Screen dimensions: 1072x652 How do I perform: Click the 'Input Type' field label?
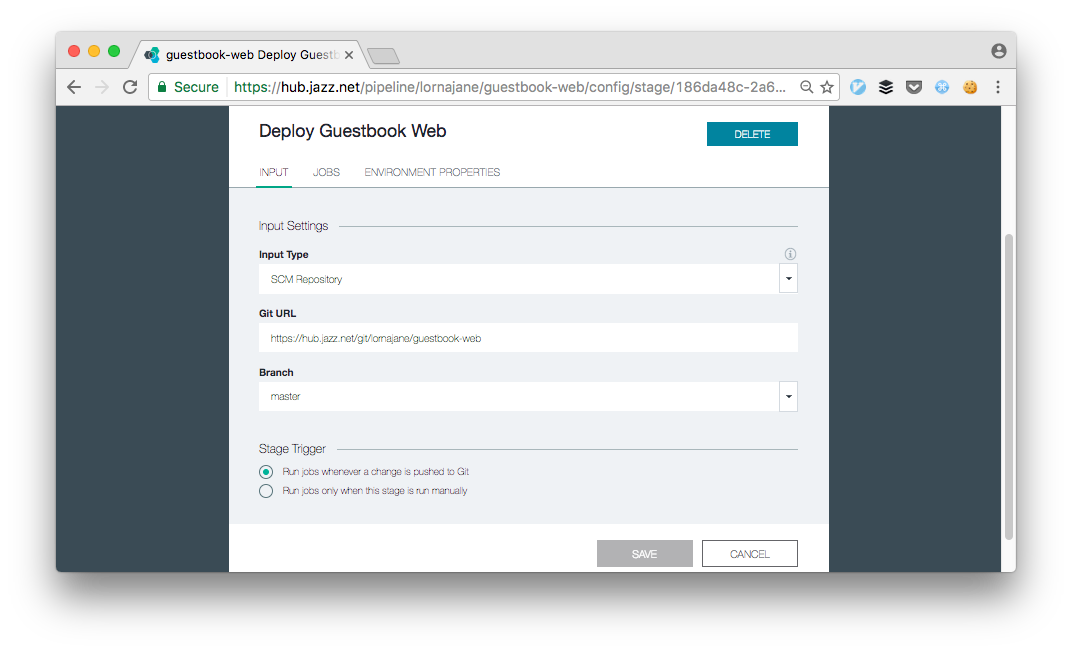284,254
